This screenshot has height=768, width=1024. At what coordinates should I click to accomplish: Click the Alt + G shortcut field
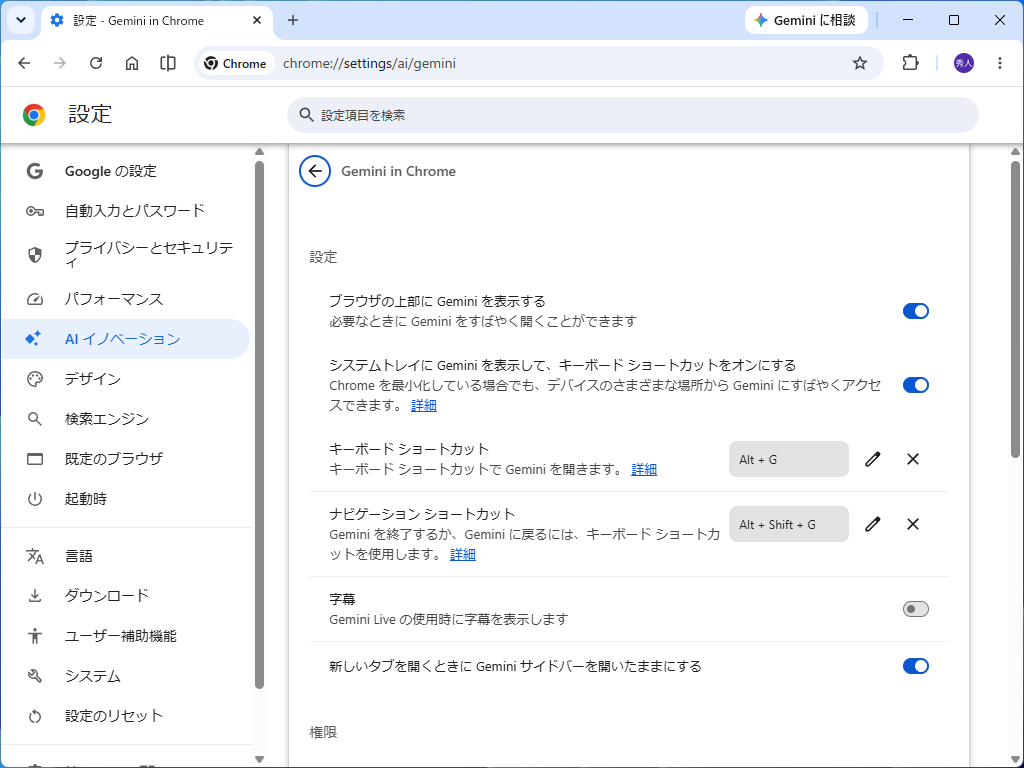(x=789, y=459)
